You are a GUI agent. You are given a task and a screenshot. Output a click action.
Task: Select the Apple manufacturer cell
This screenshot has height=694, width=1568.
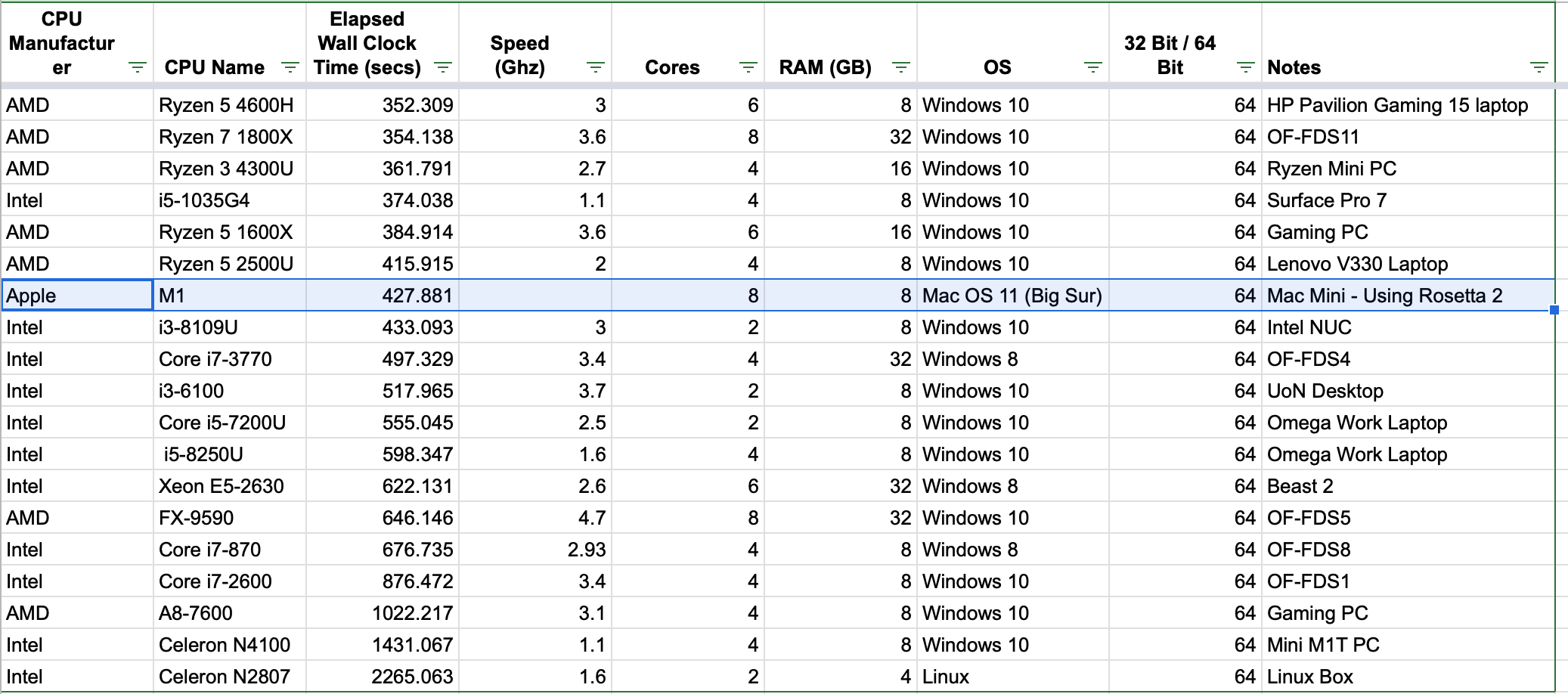click(77, 295)
